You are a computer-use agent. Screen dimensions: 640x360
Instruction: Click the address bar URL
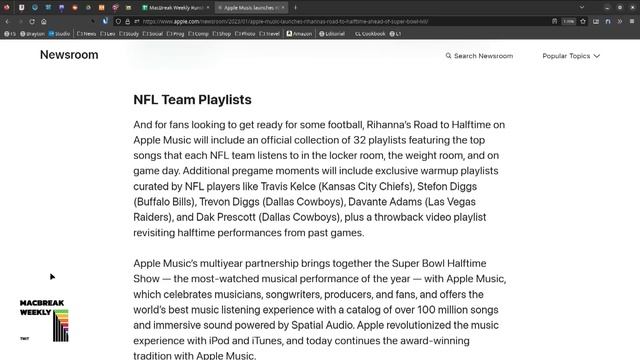(285, 21)
